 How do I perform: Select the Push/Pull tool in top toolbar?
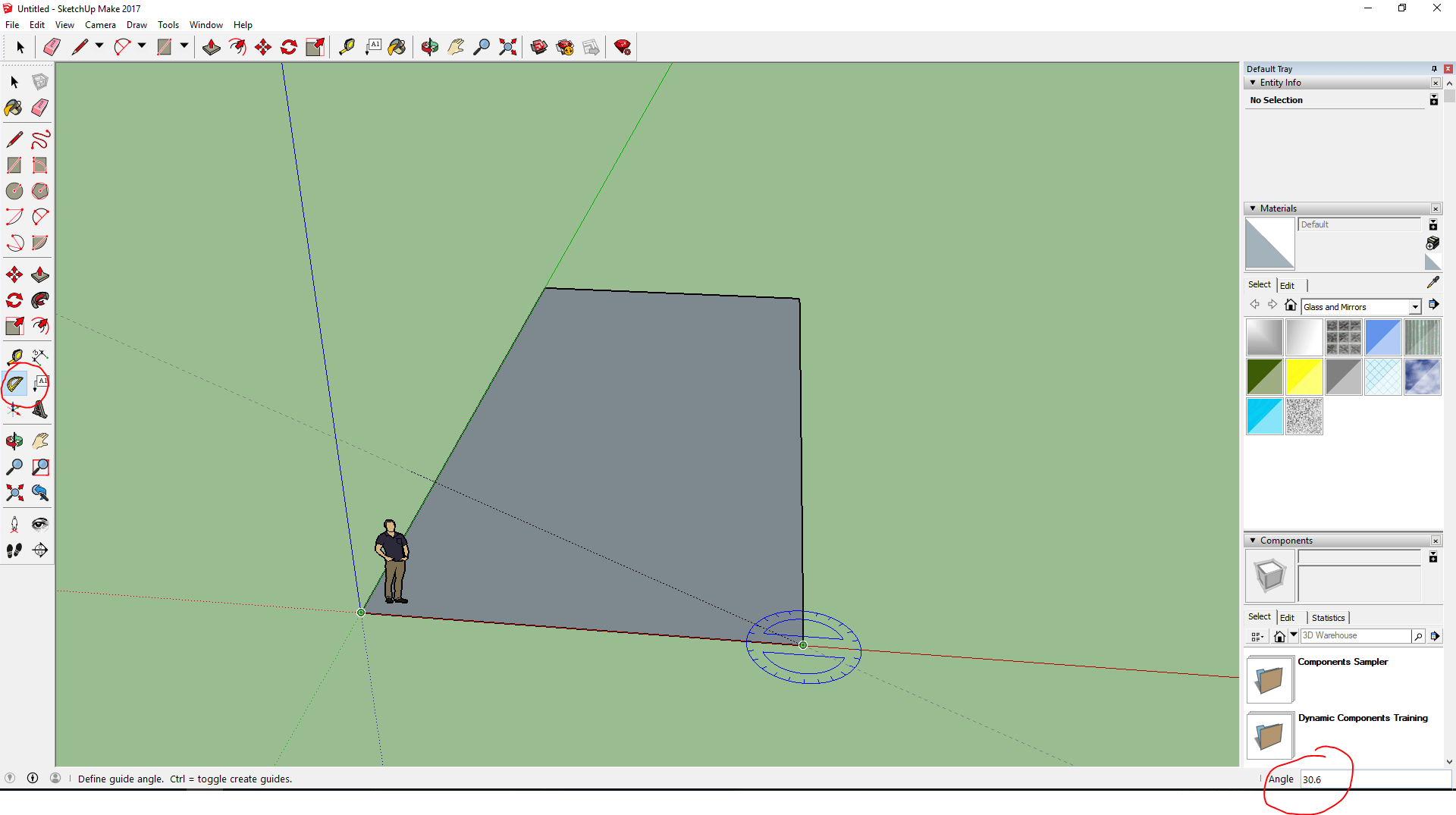(211, 47)
